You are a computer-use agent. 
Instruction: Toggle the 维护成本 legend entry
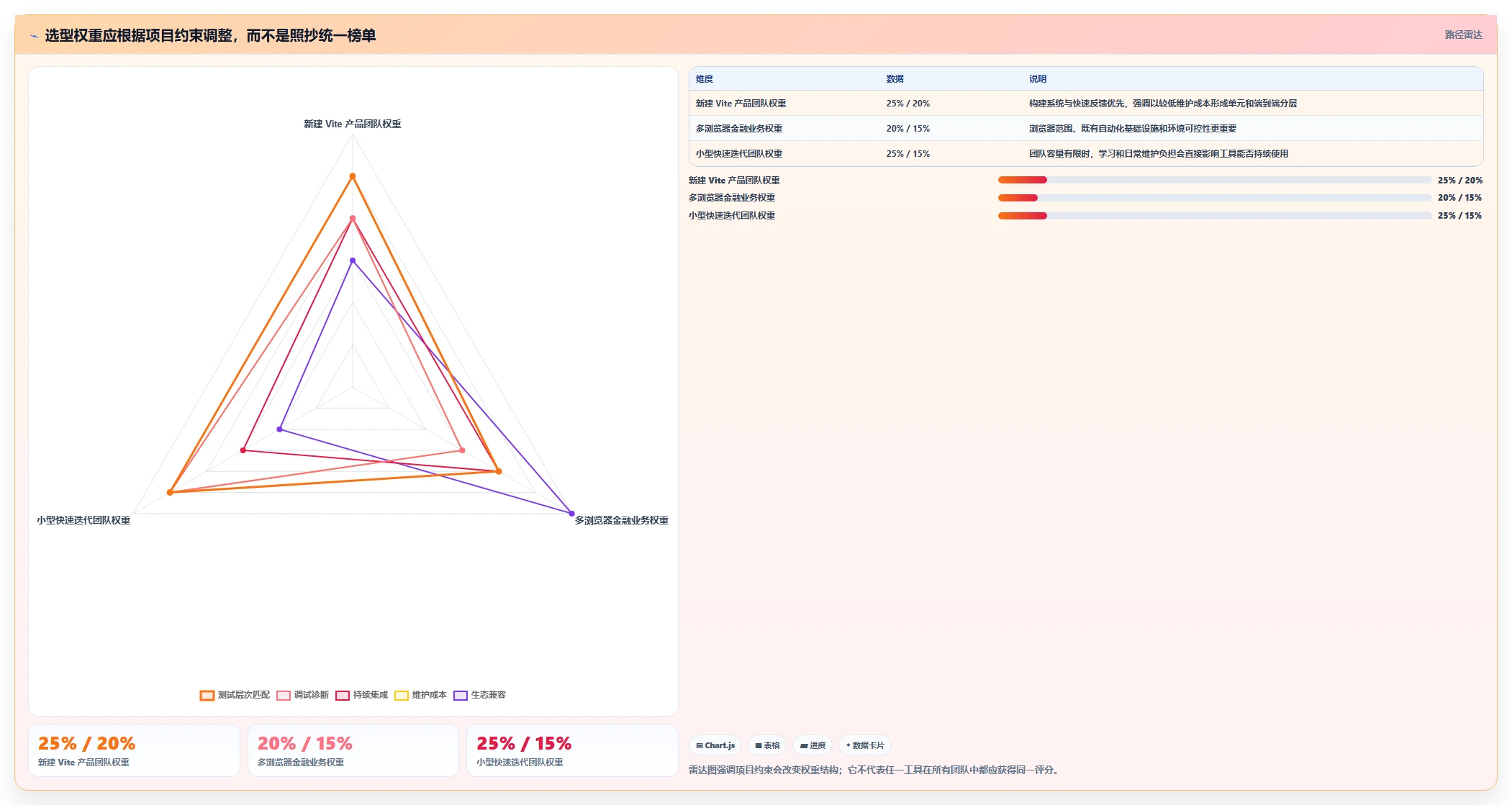tap(420, 695)
